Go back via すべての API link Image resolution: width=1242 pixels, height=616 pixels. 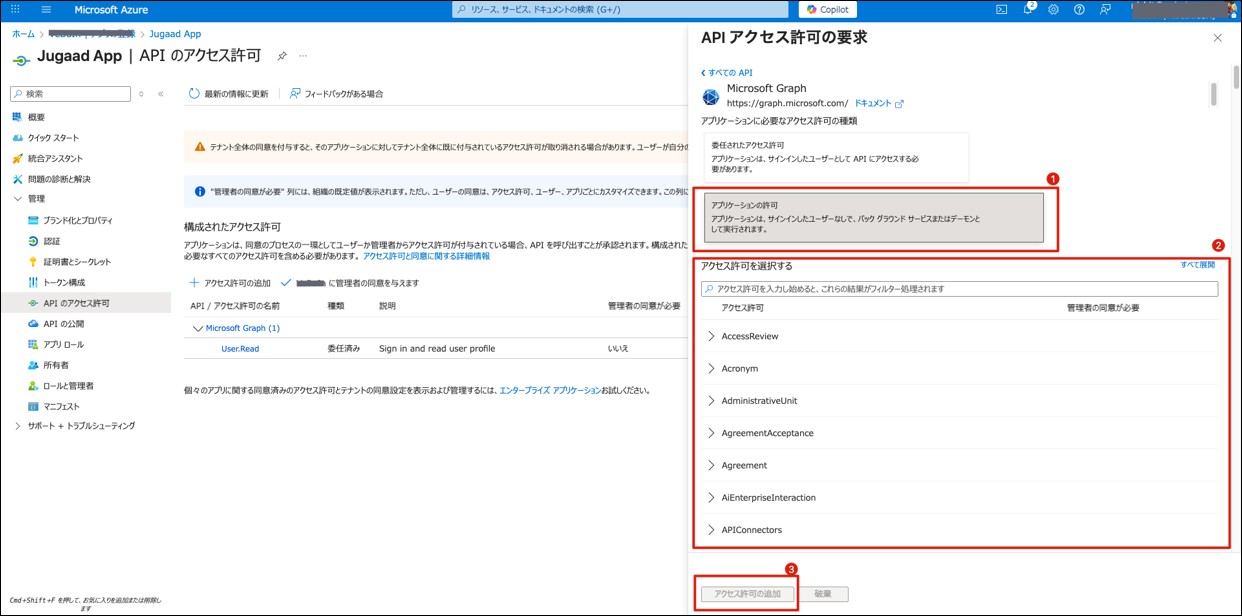727,73
